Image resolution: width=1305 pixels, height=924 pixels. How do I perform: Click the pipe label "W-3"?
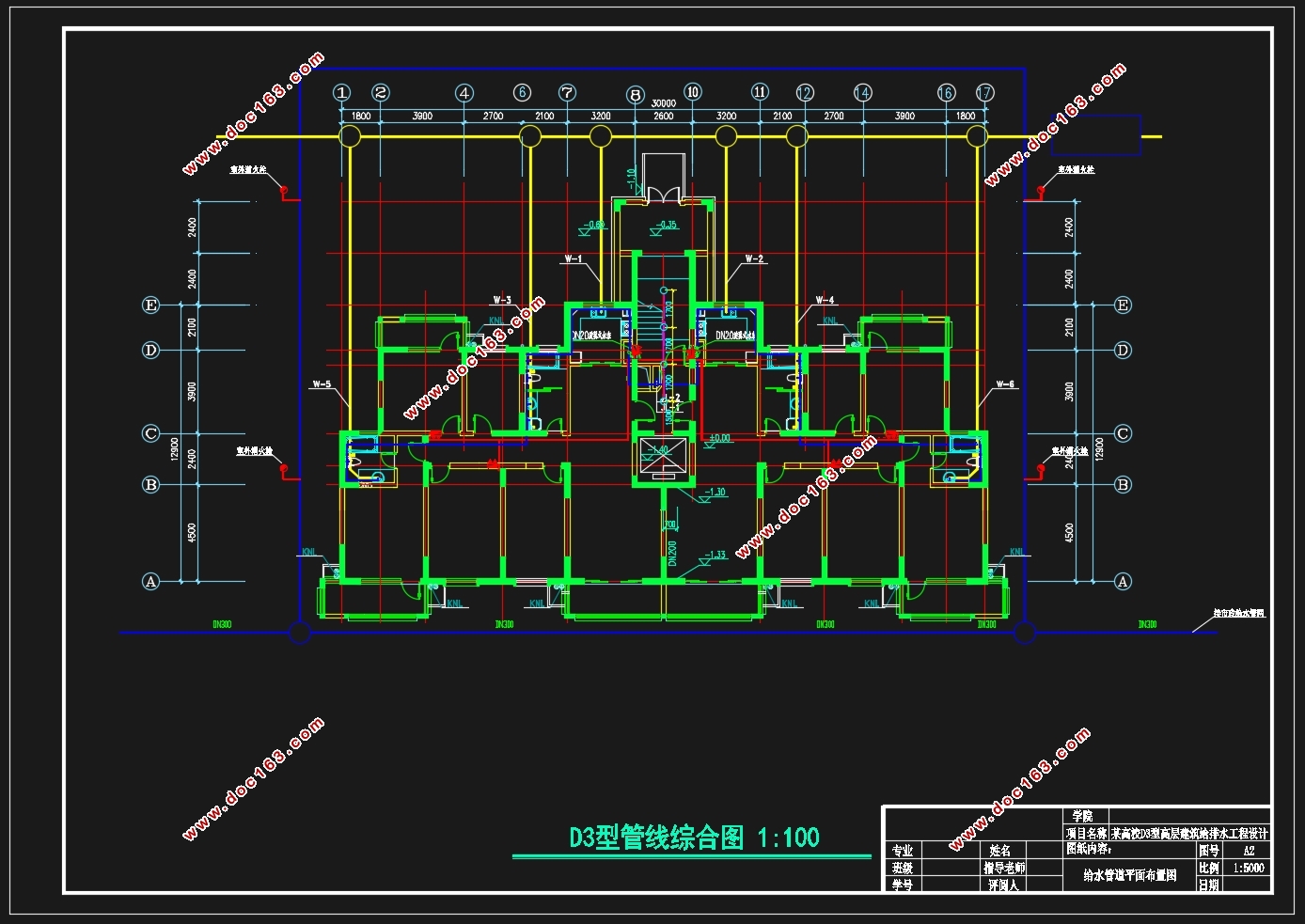coord(502,300)
